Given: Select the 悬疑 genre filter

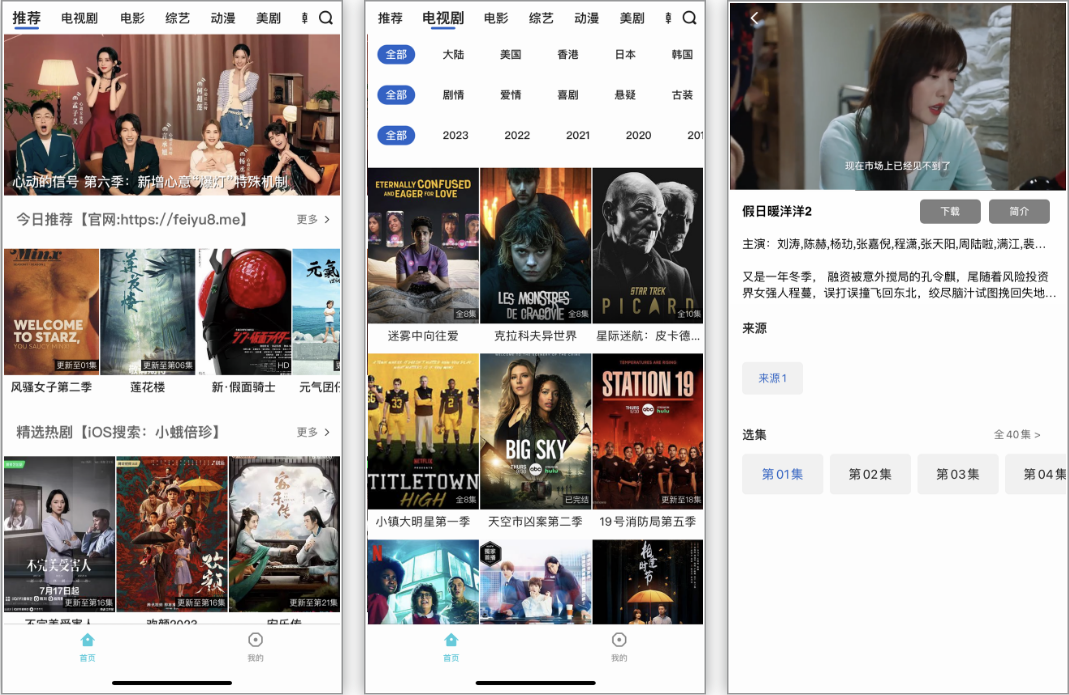Looking at the screenshot, I should click(625, 95).
